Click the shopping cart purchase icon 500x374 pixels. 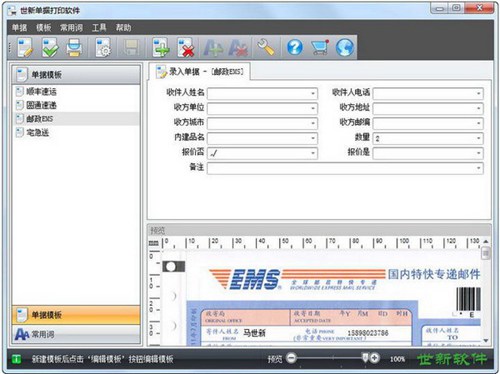click(320, 47)
